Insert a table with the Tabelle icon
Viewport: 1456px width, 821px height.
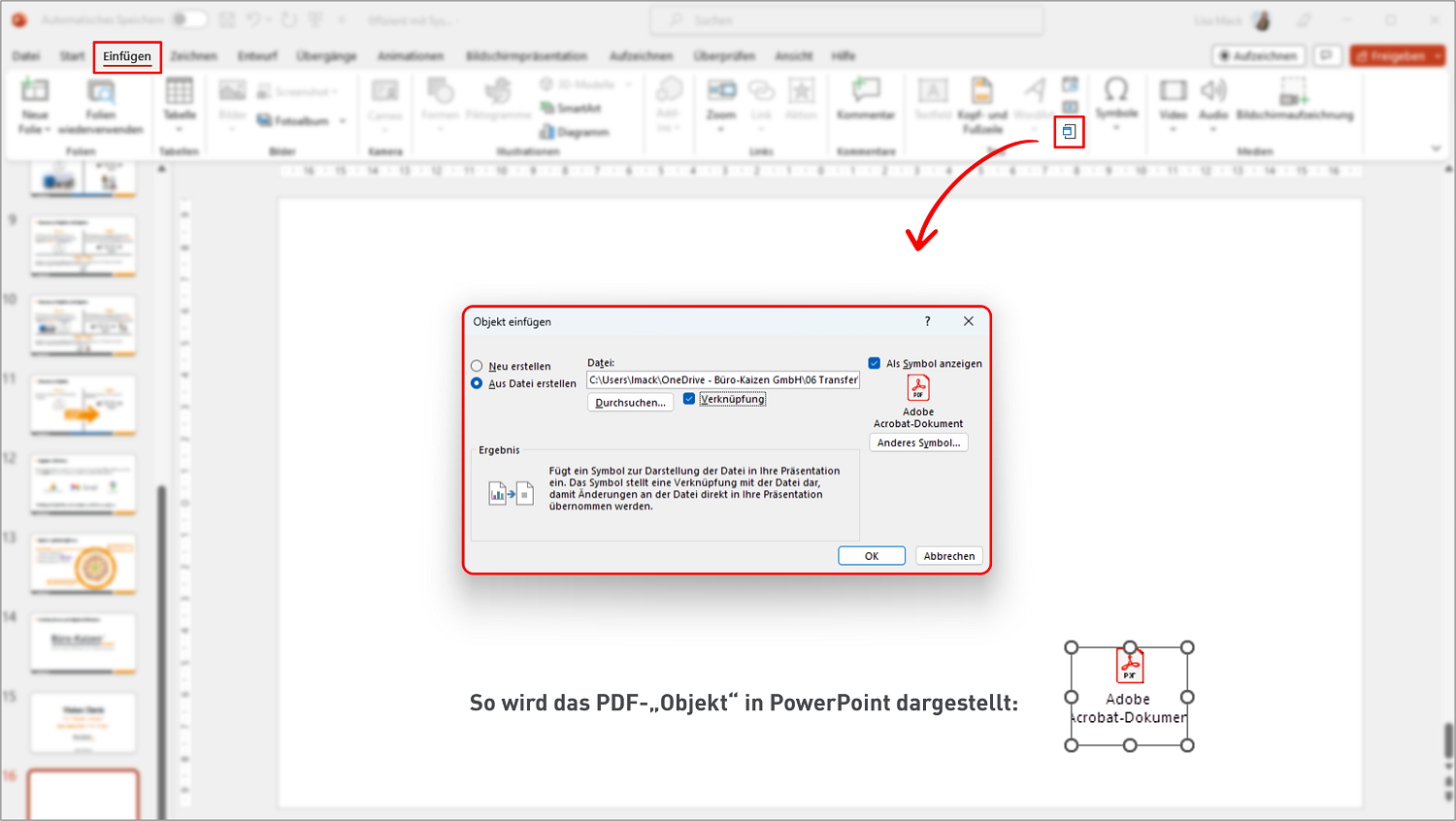coord(180,93)
